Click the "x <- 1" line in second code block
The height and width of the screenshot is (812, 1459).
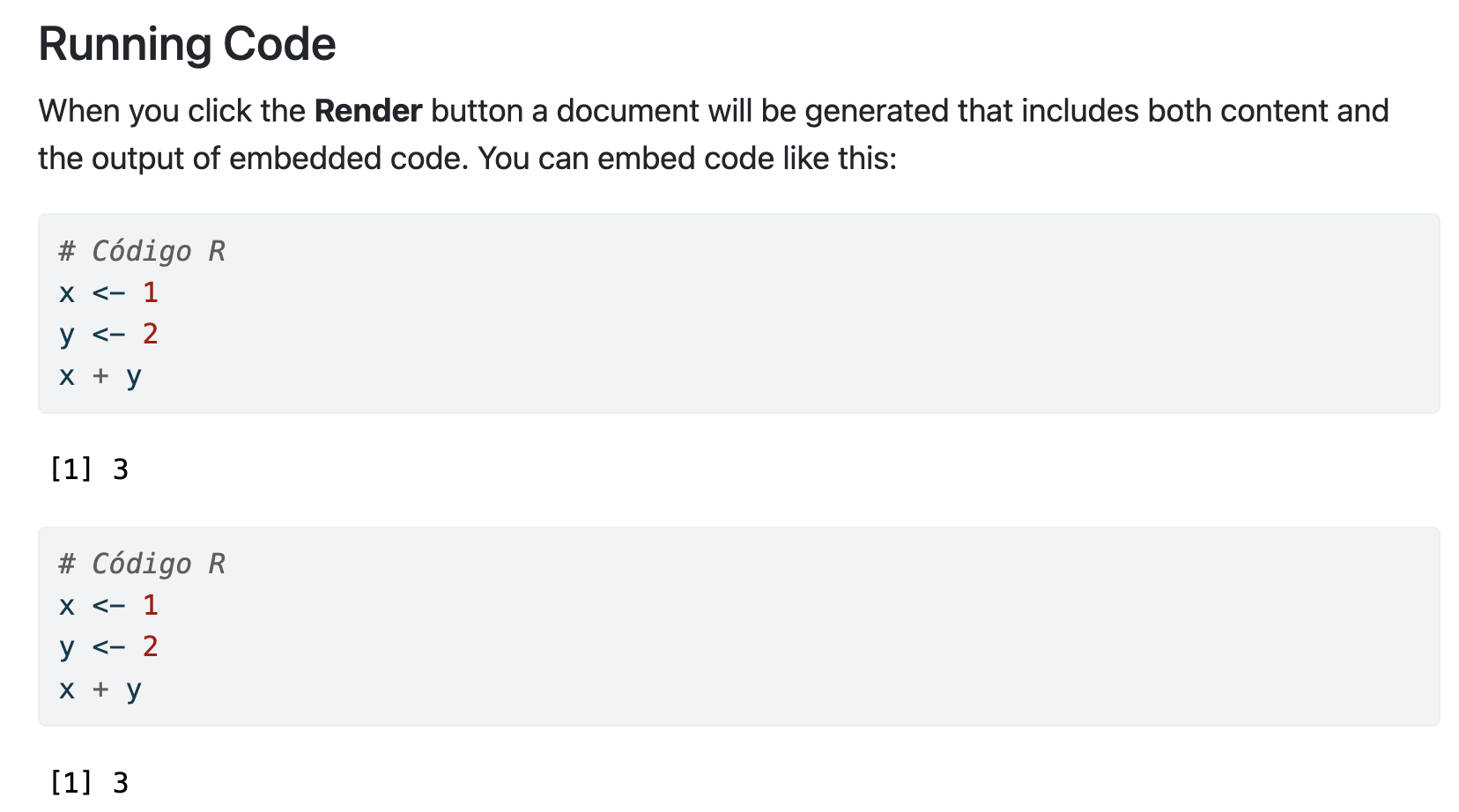point(108,605)
